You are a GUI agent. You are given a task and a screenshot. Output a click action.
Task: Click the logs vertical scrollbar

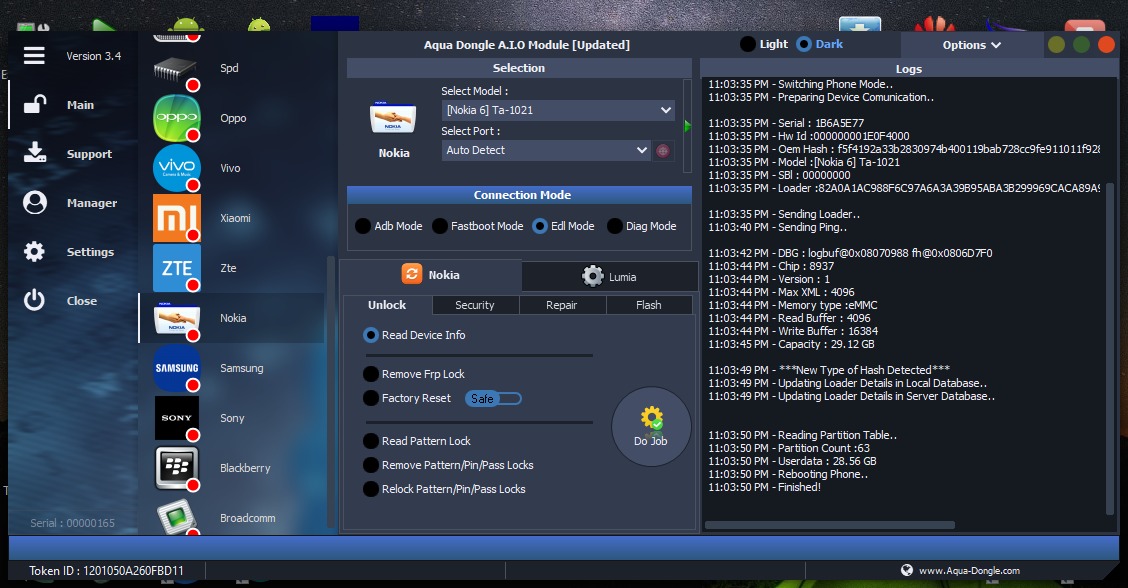(1109, 349)
